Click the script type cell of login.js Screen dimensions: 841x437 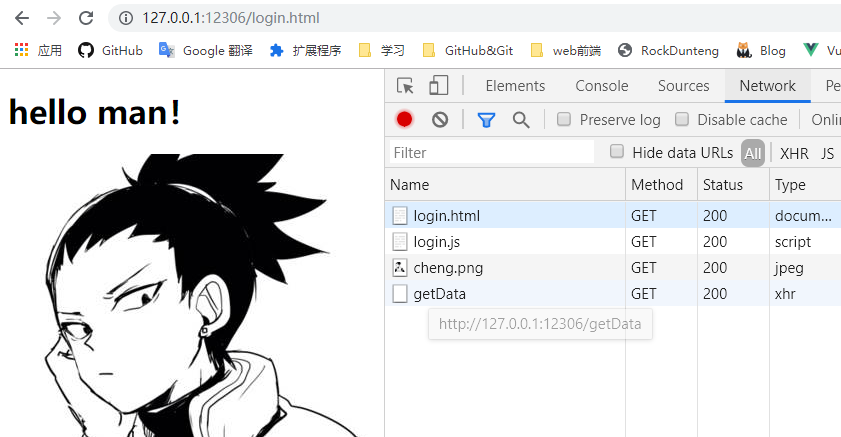[793, 242]
